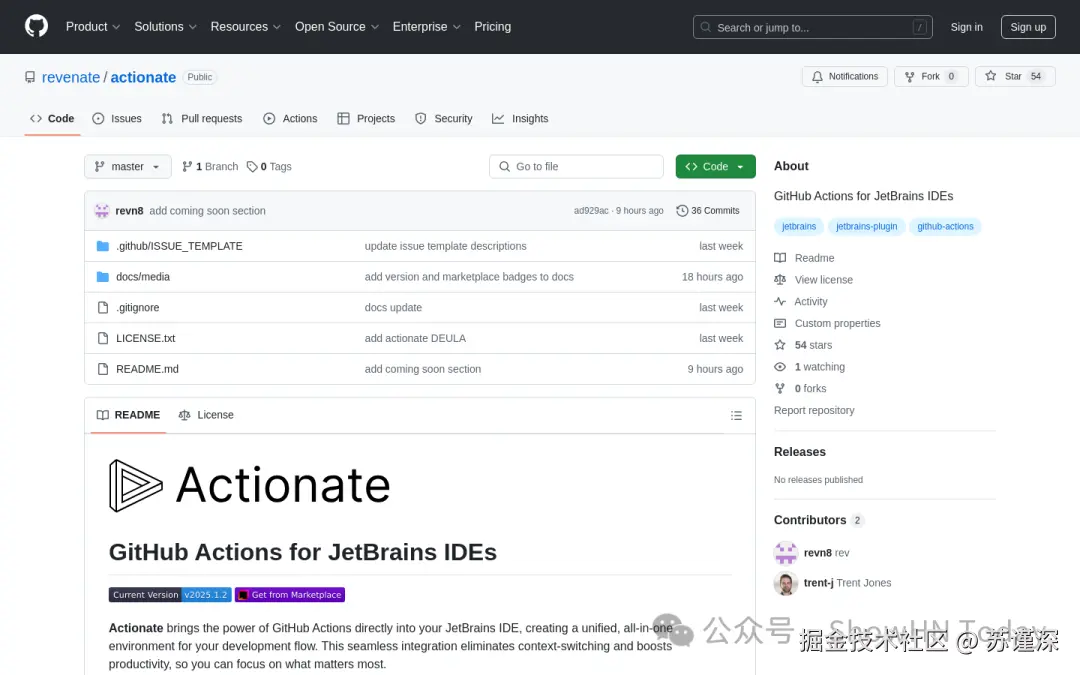Click the branch icon beside 1 Branch
The image size is (1080, 675).
point(187,167)
